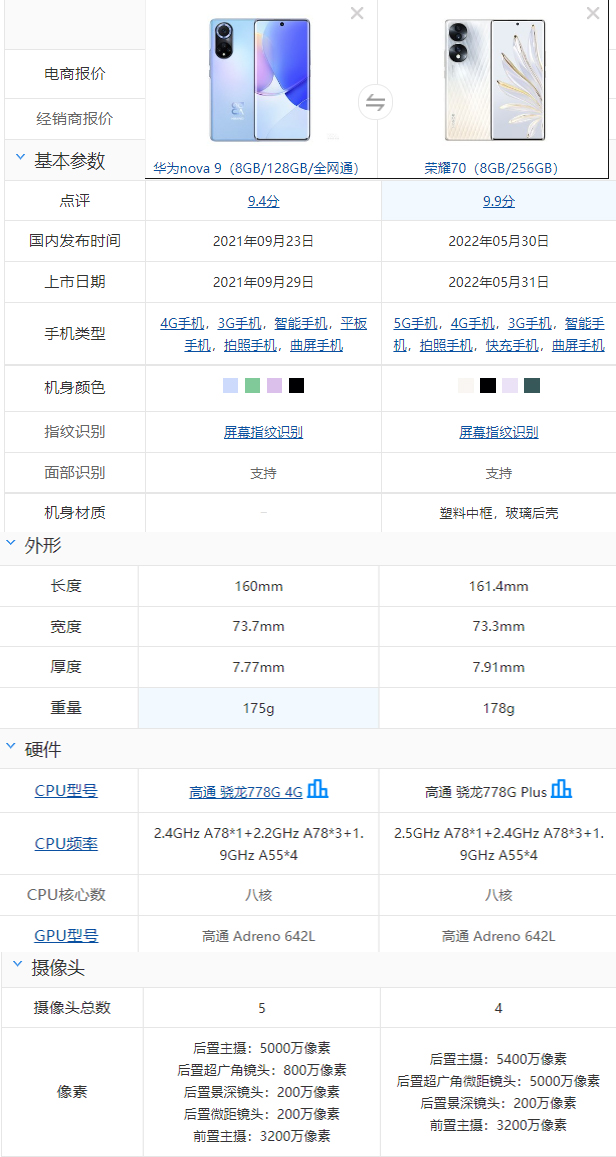The height and width of the screenshot is (1157, 616).
Task: Click 塑料中框，玻璃后壳 material cell
Action: pos(499,513)
